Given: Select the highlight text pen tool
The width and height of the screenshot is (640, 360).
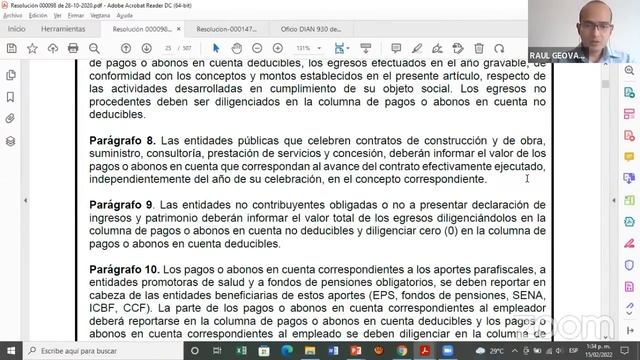Looking at the screenshot, I should pyautogui.click(x=417, y=49).
